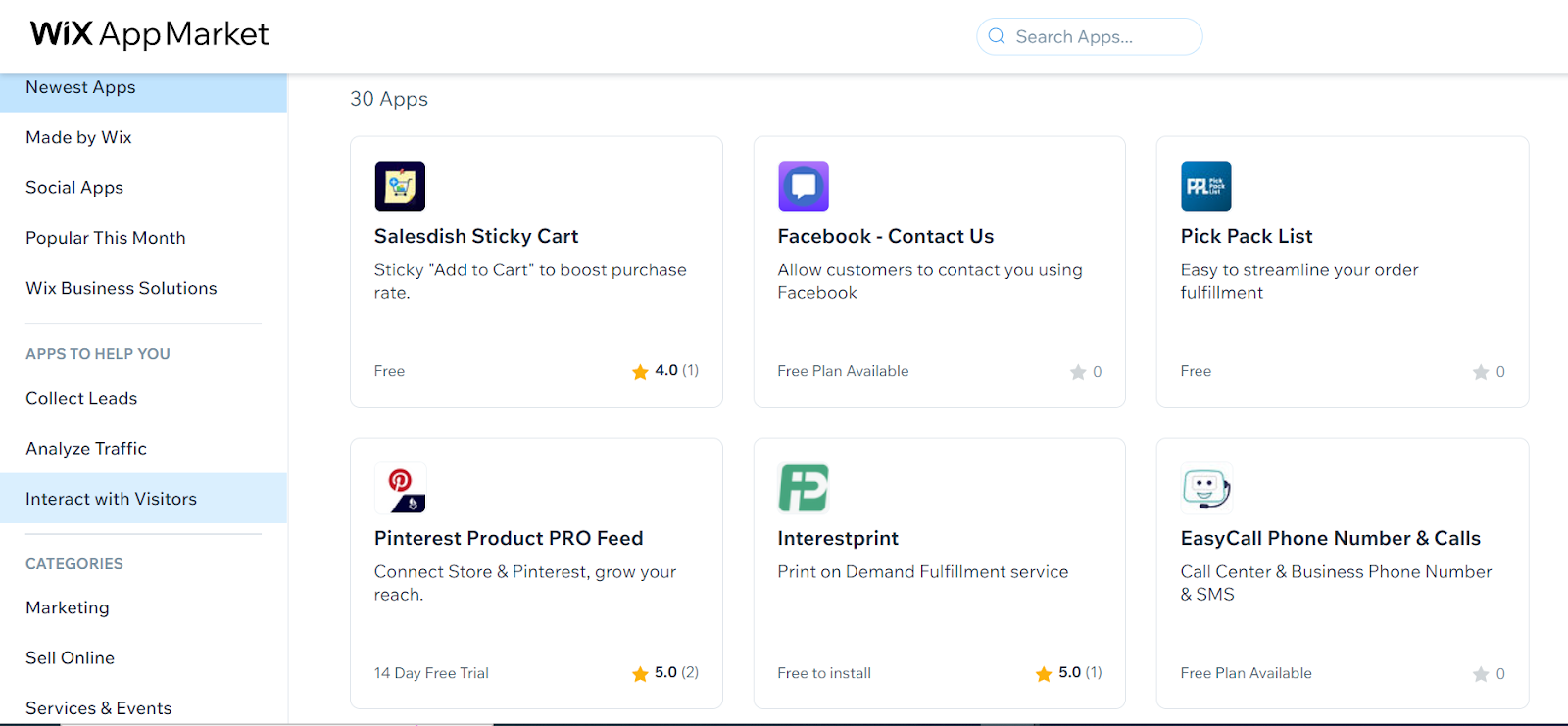Viewport: 1568px width, 726px height.
Task: Click the Interestprint app title
Action: click(x=837, y=538)
